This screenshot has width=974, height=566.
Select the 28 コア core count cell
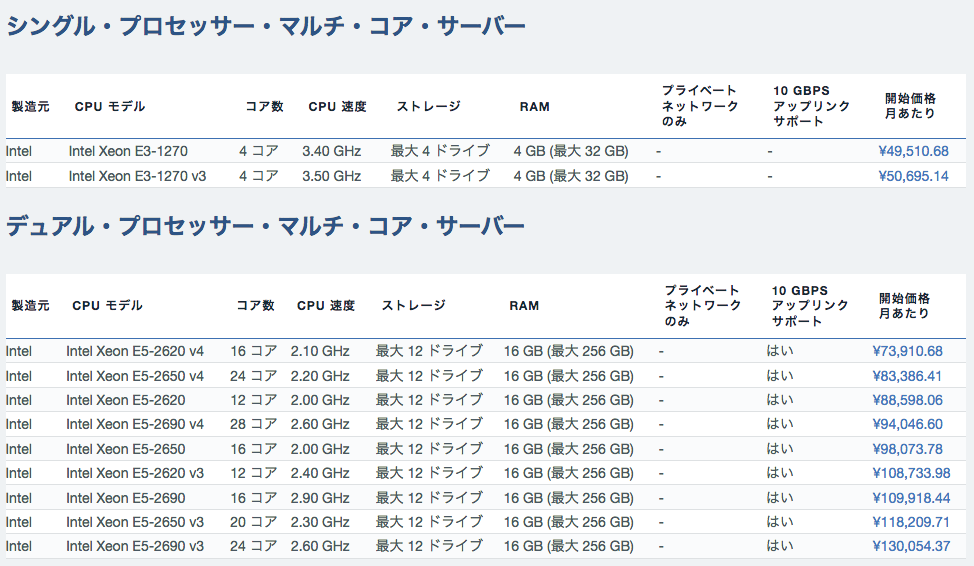(x=253, y=424)
